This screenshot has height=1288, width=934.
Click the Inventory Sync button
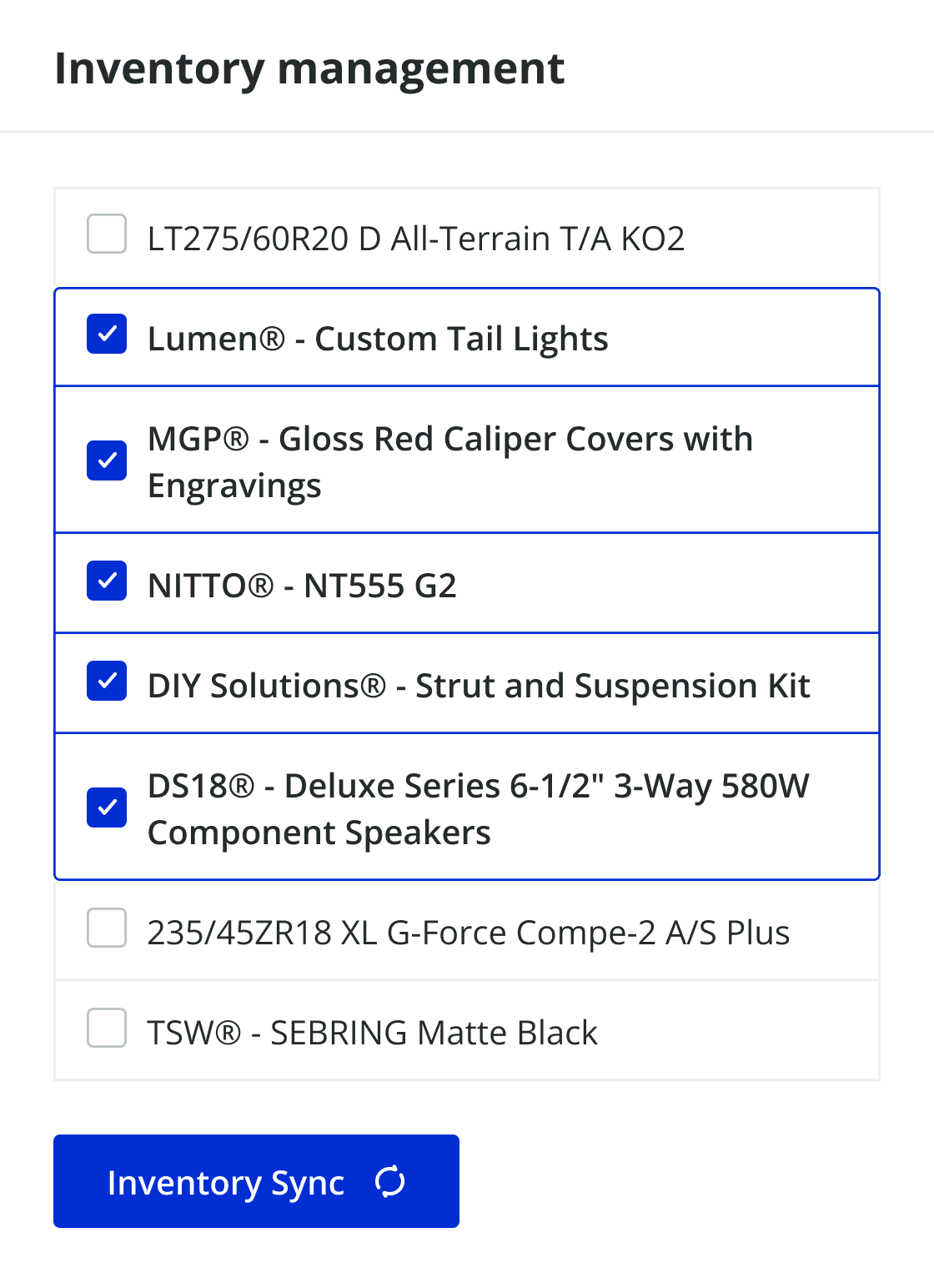255,1181
